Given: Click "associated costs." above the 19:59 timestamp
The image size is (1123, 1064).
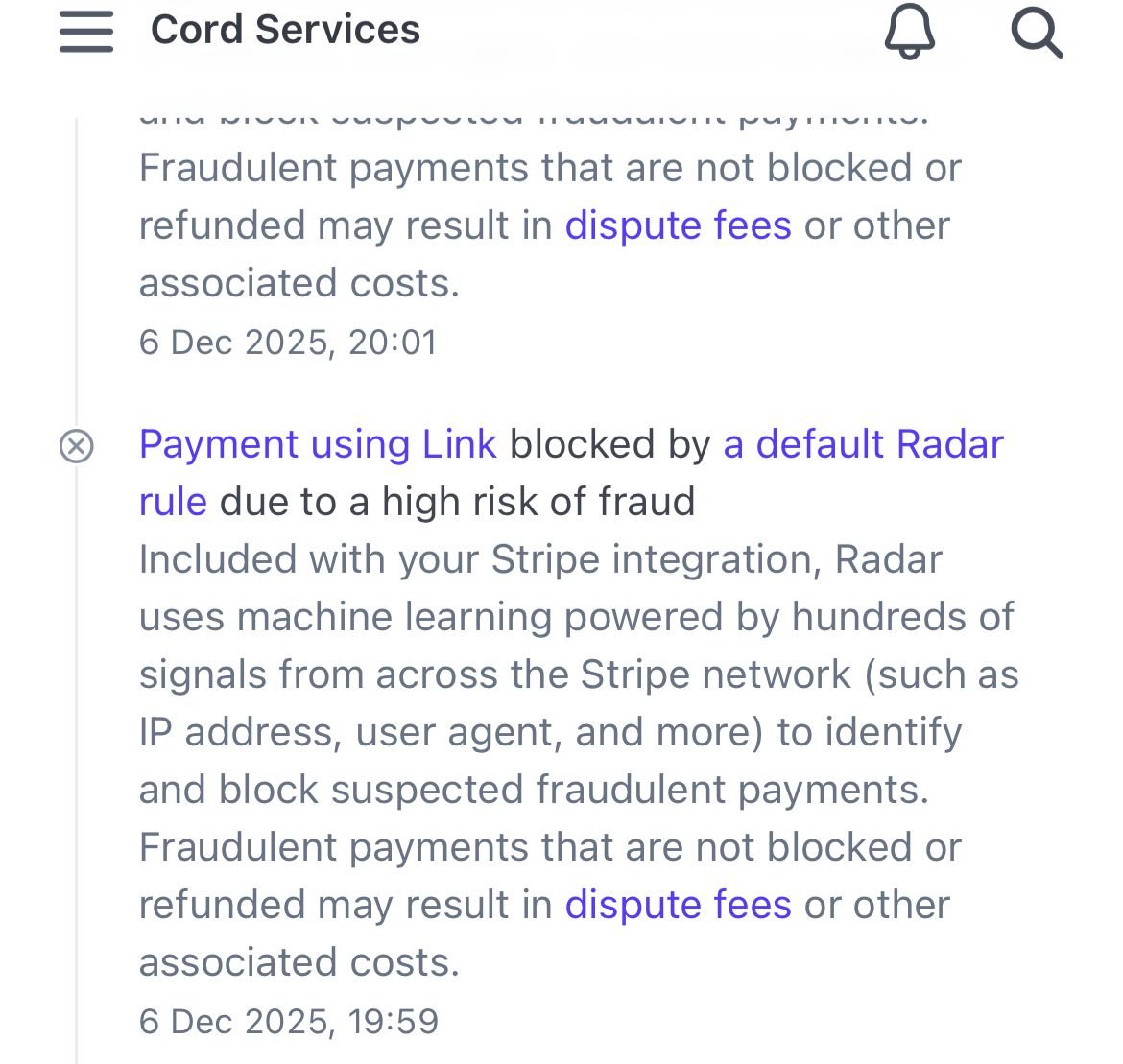Looking at the screenshot, I should click(299, 962).
